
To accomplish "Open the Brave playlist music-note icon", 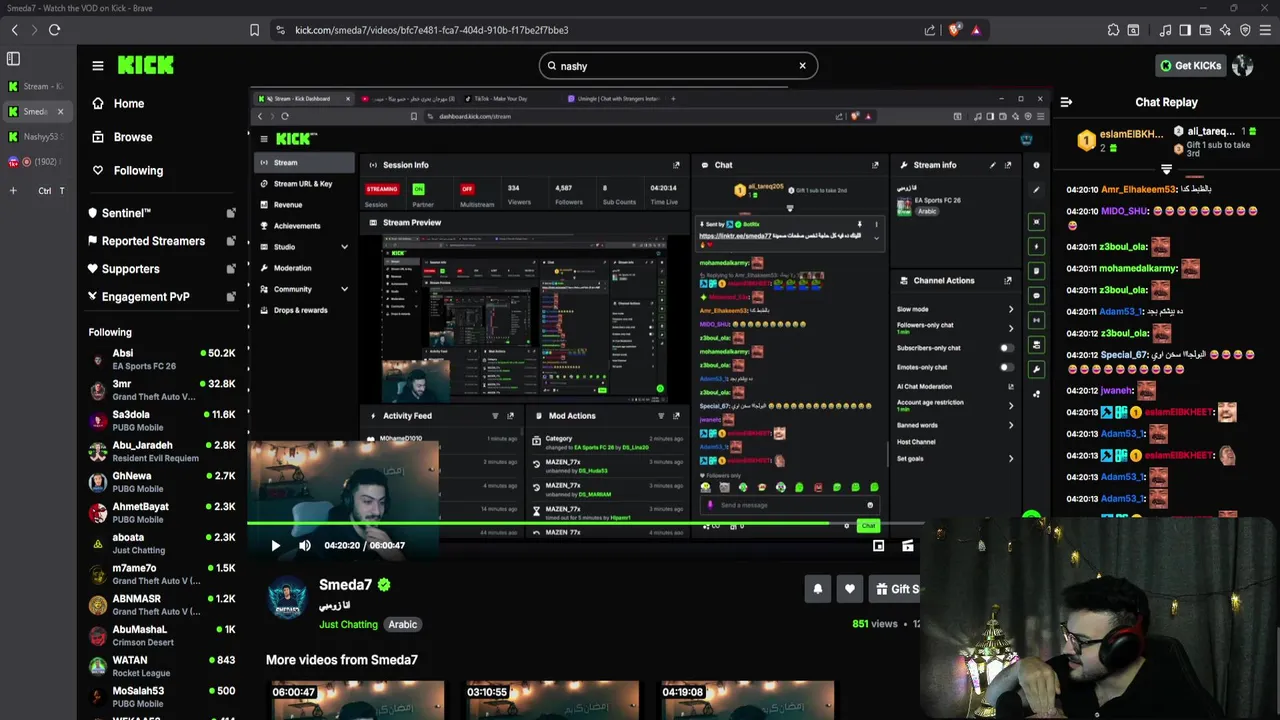I will tap(1165, 30).
